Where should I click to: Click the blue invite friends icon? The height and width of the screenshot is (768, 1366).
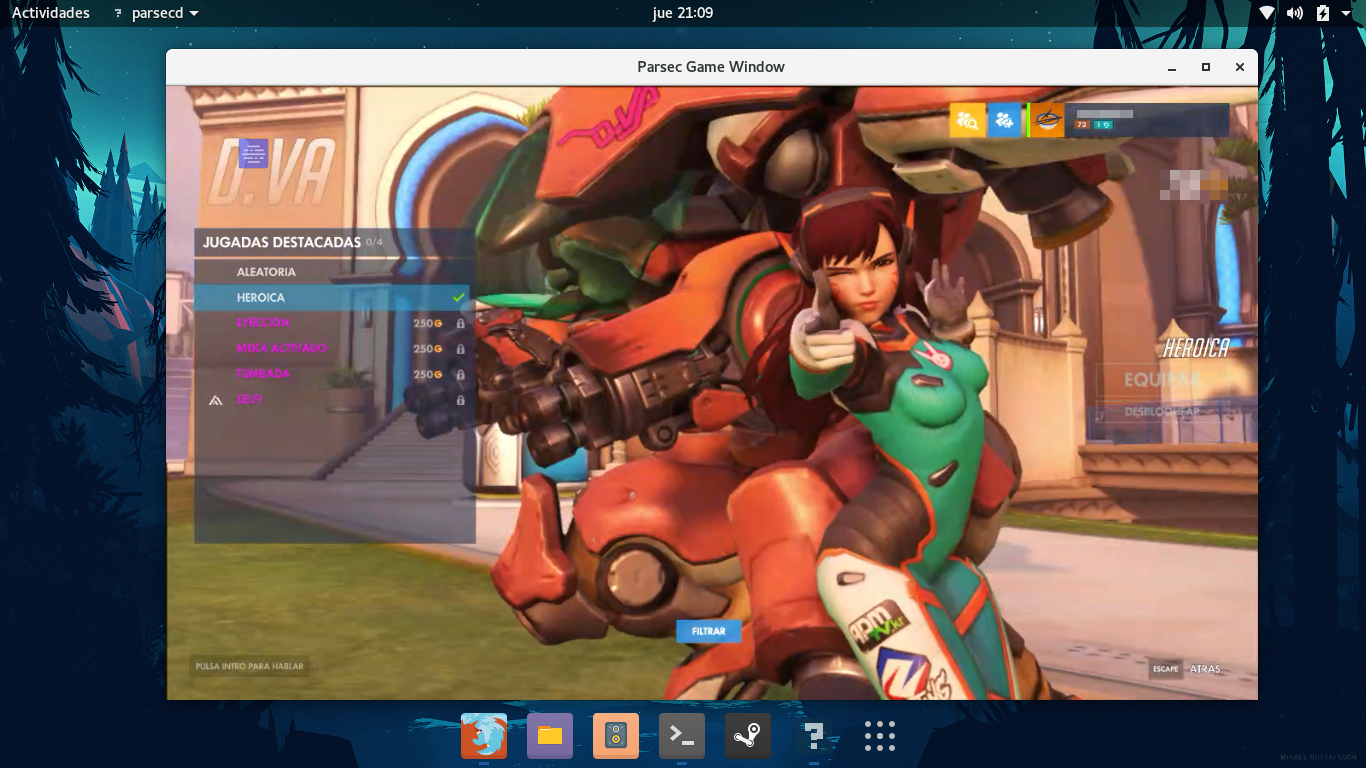click(1004, 120)
